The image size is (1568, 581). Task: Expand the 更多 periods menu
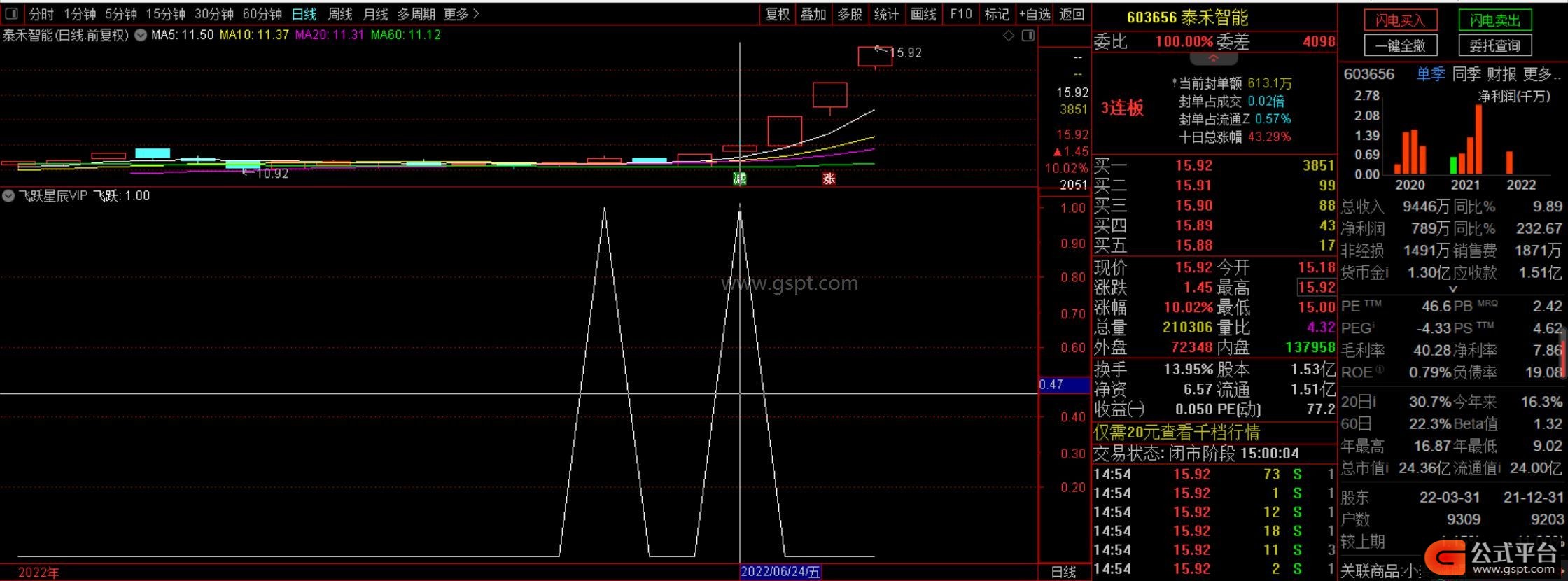pyautogui.click(x=461, y=14)
